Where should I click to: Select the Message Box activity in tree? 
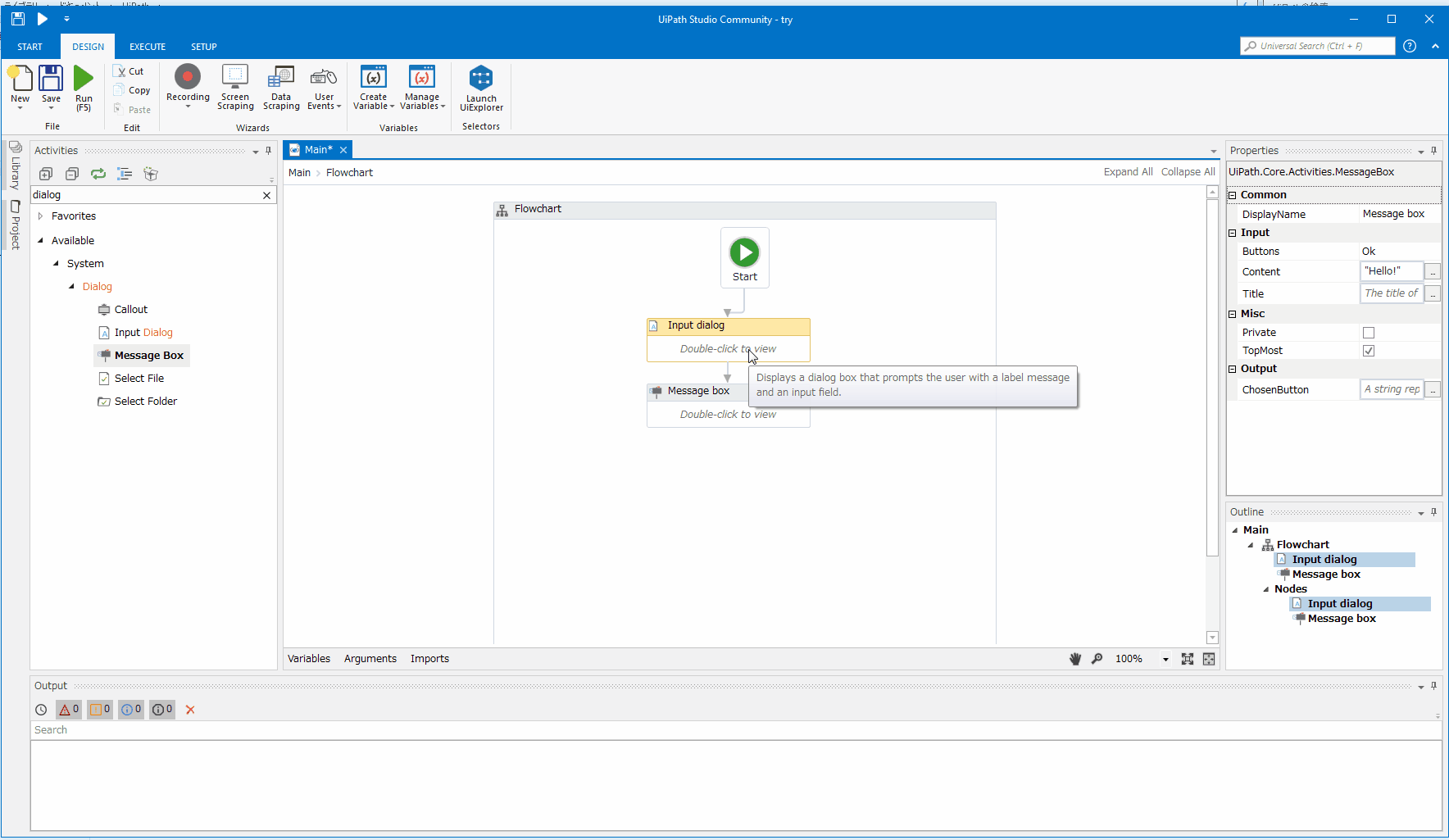(x=141, y=356)
